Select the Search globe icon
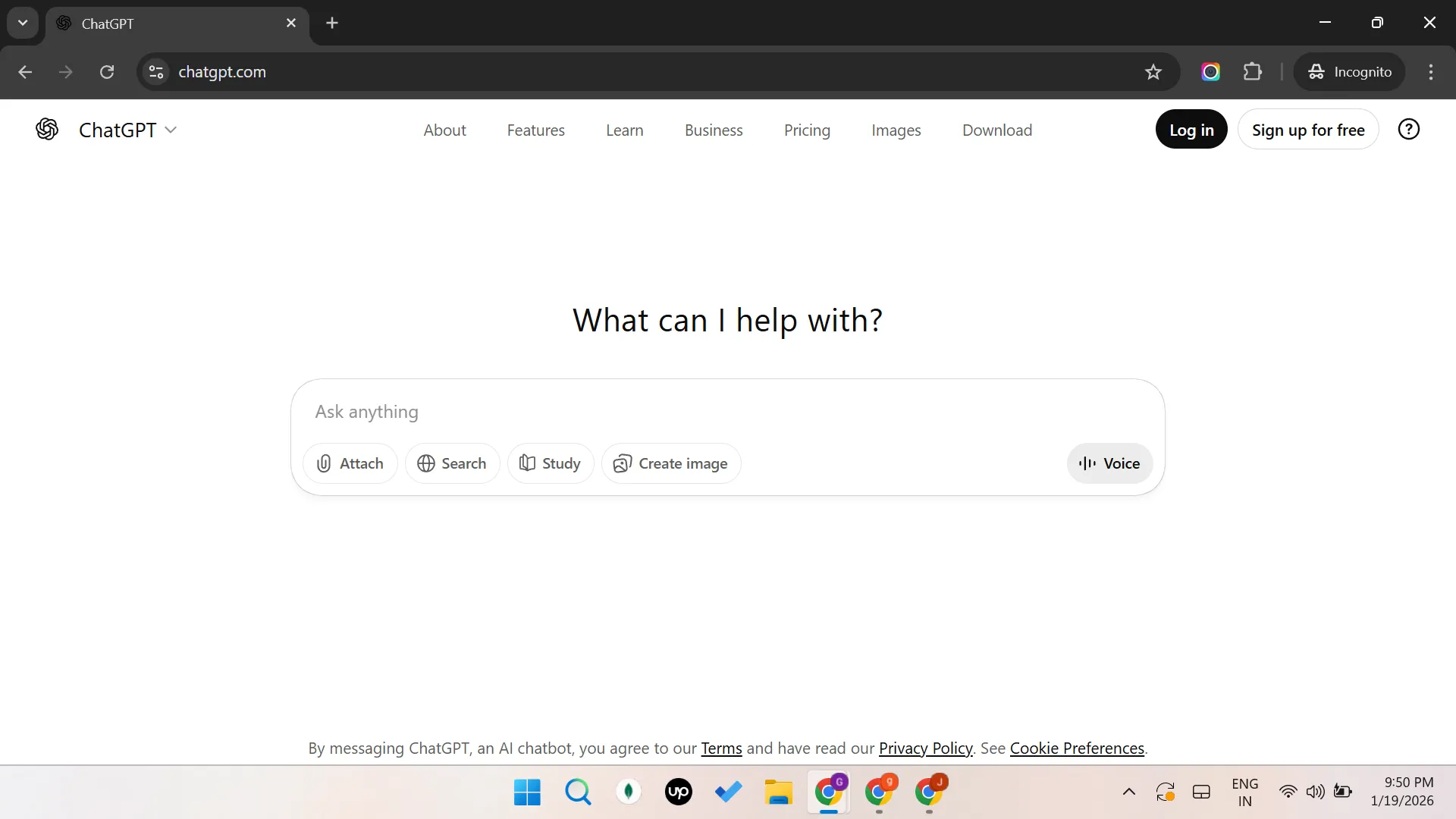The image size is (1456, 819). [x=427, y=463]
